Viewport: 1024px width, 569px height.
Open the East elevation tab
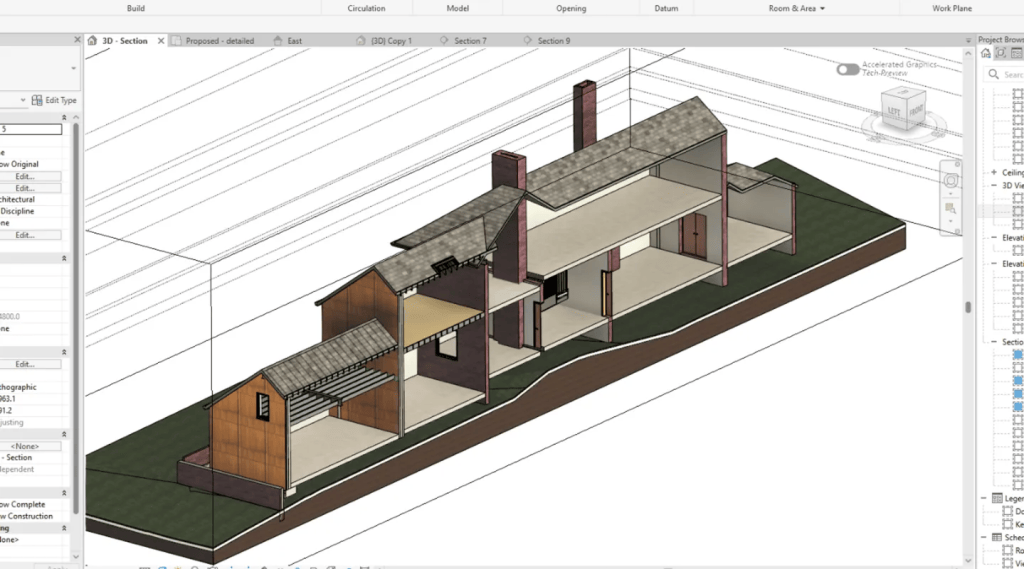(288, 41)
